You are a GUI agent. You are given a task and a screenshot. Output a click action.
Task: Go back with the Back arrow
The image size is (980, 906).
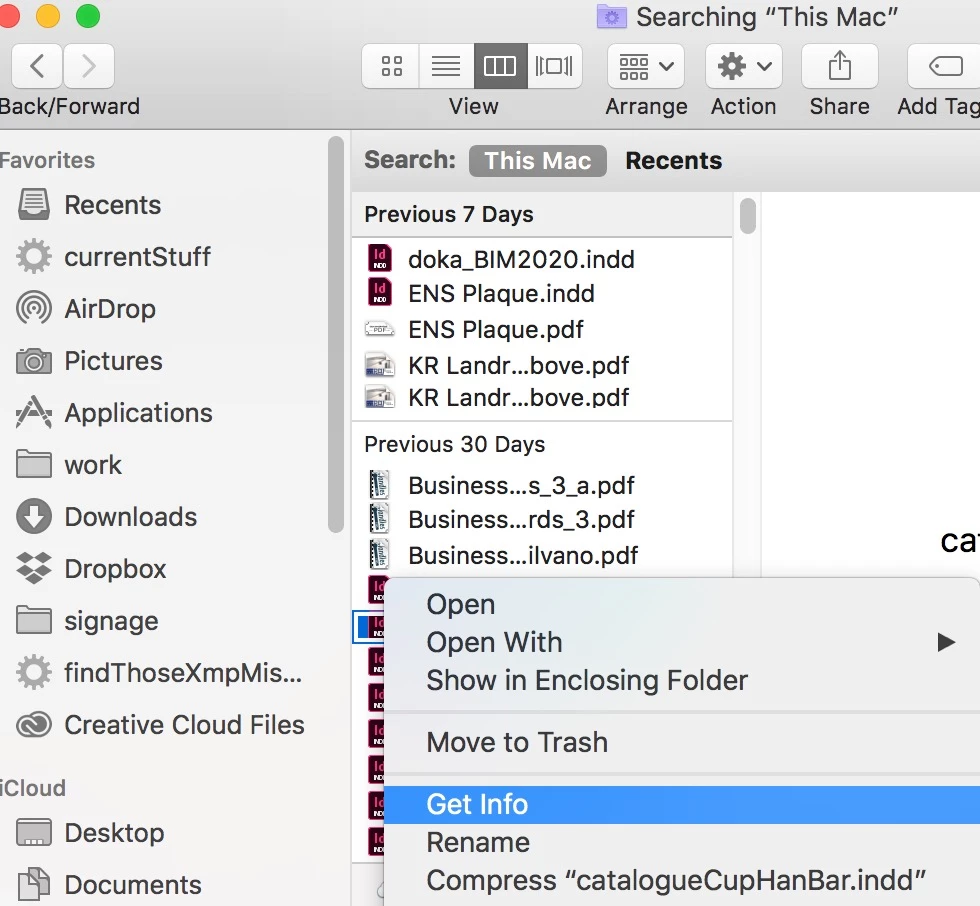click(37, 66)
